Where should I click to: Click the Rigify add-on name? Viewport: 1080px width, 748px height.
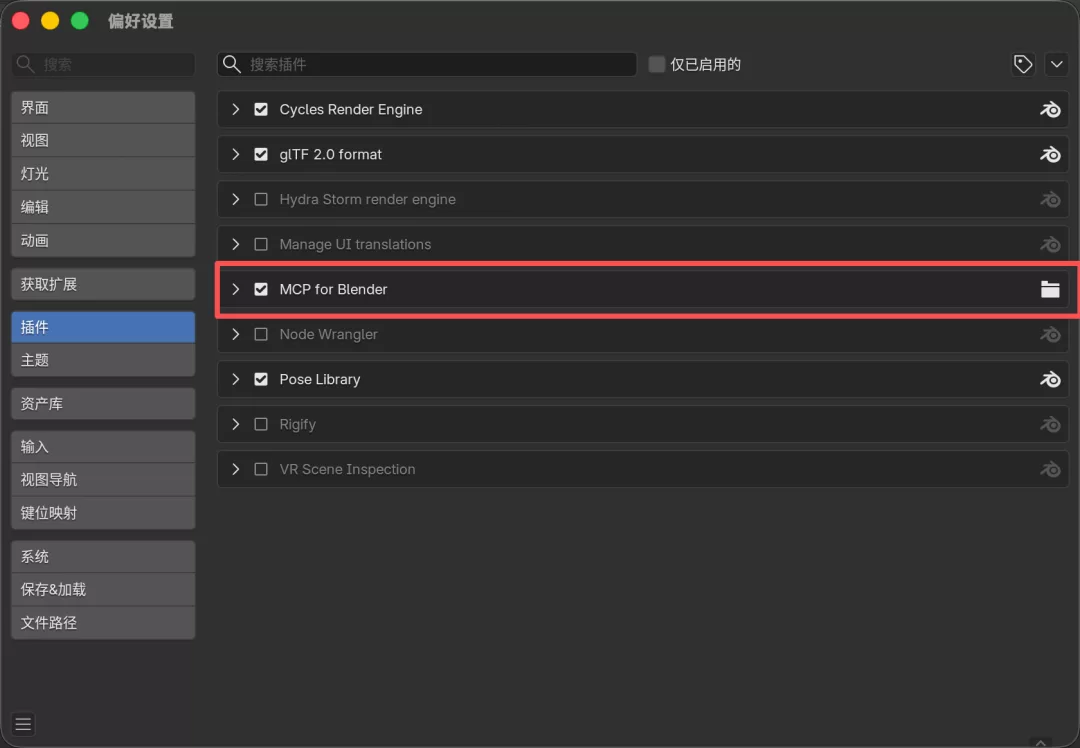[298, 424]
